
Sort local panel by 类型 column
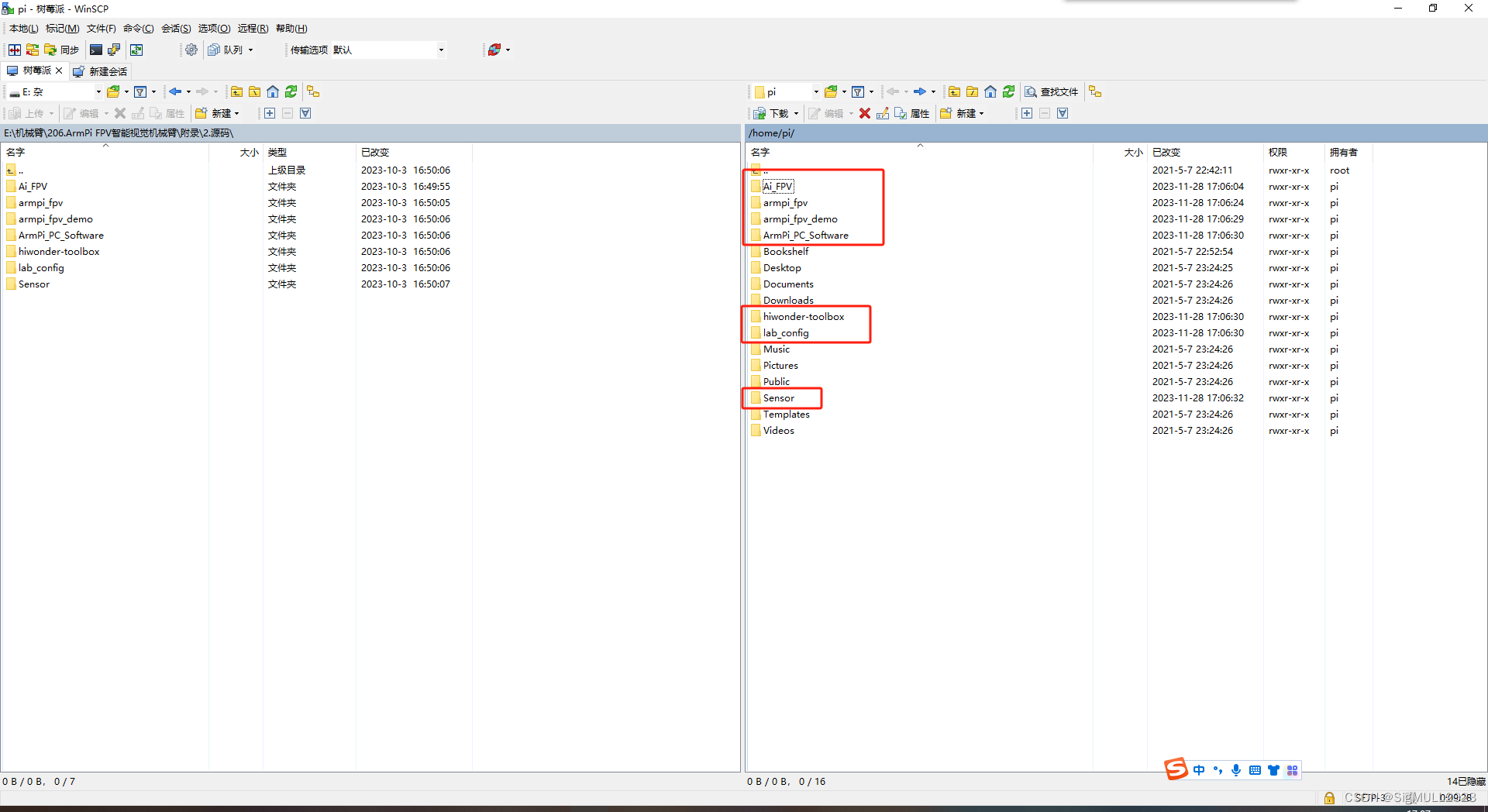coord(309,153)
